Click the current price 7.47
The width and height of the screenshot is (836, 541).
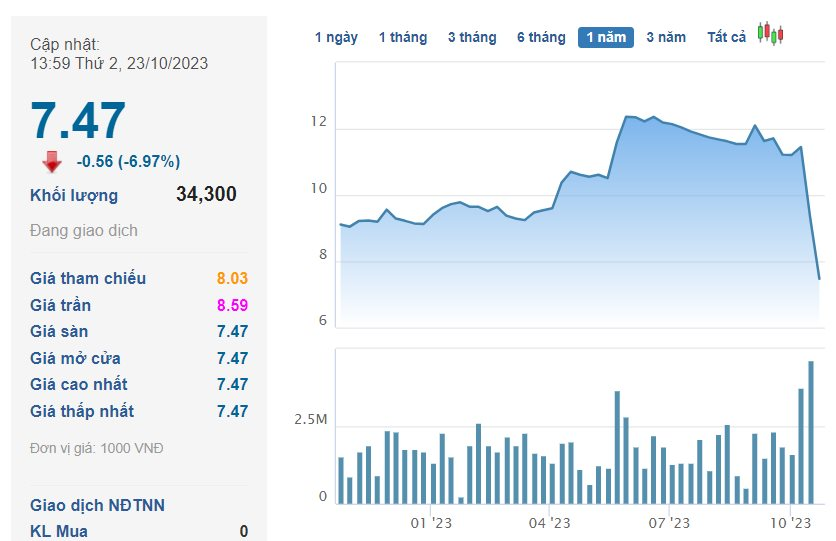coord(78,121)
